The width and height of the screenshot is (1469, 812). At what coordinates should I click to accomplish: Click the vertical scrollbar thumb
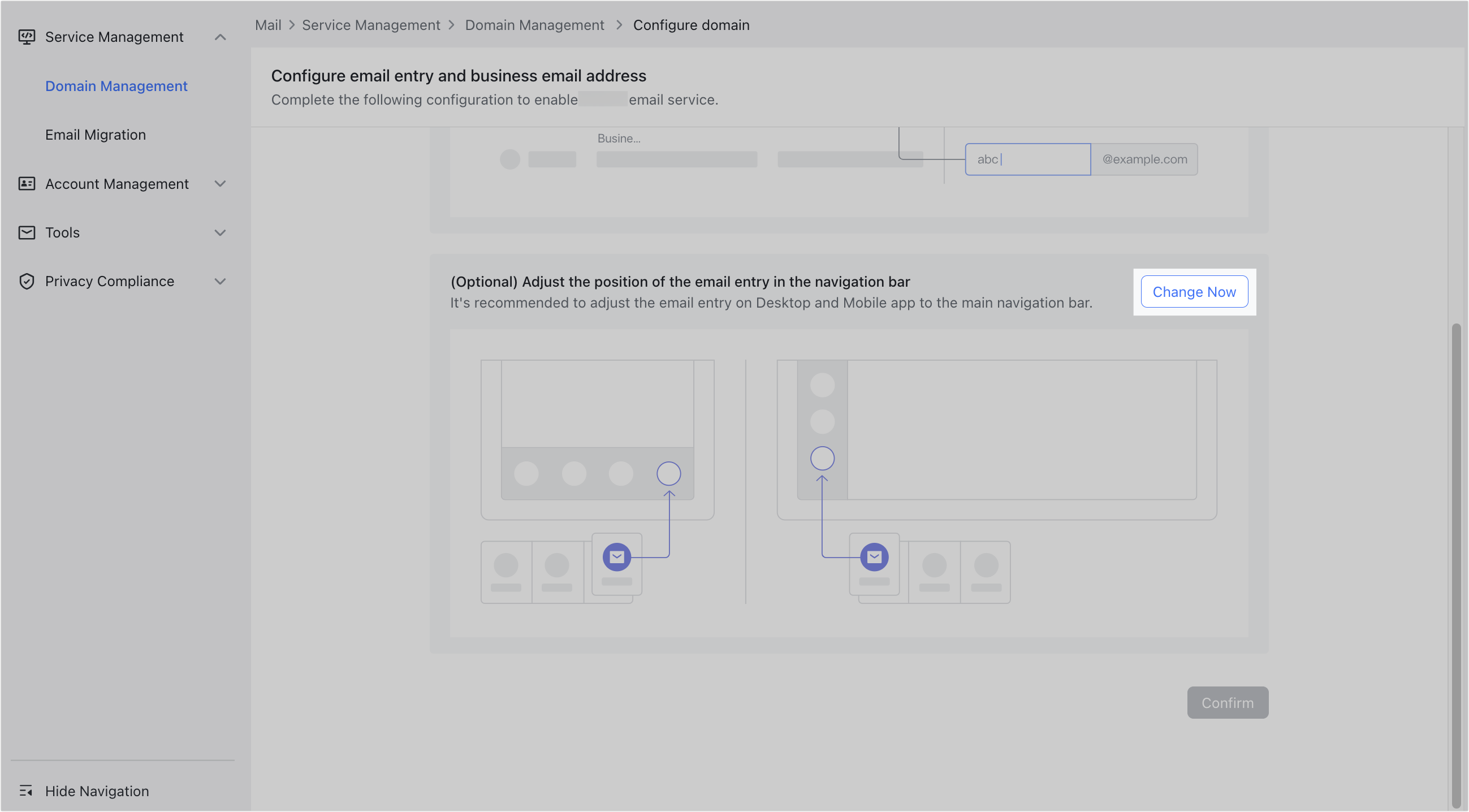click(x=1456, y=564)
